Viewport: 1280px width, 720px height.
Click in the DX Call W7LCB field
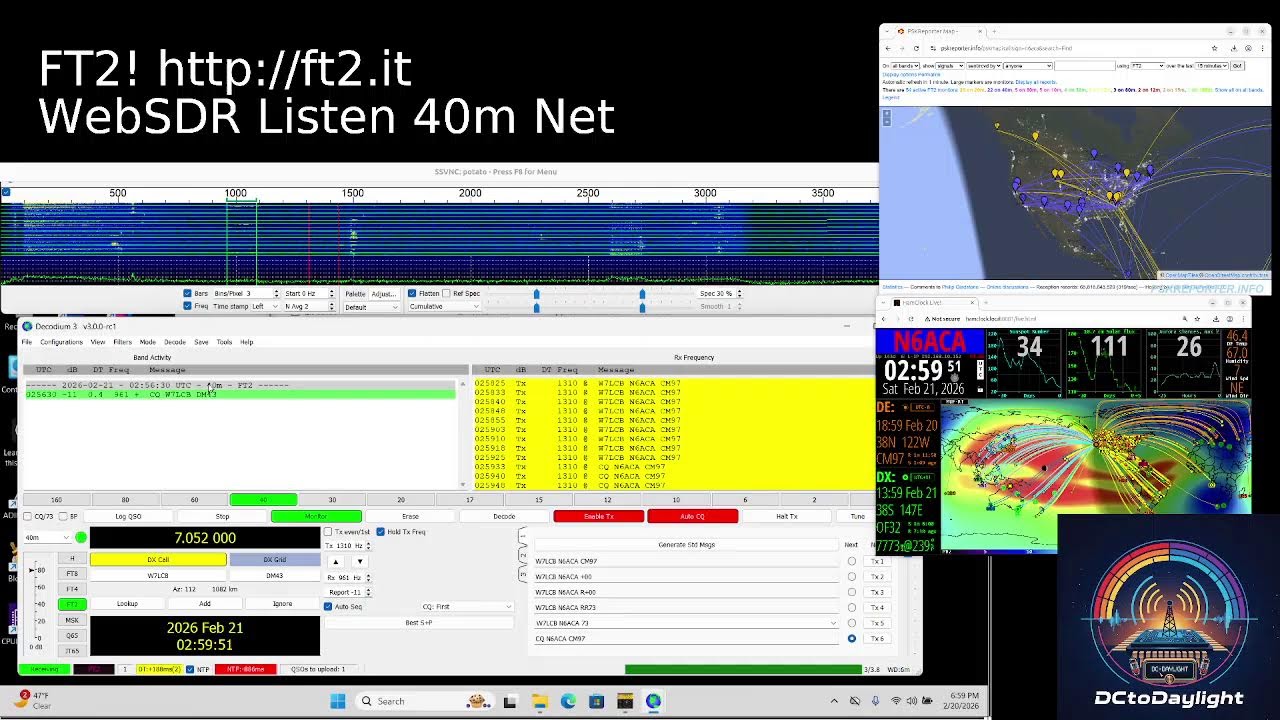coord(158,575)
